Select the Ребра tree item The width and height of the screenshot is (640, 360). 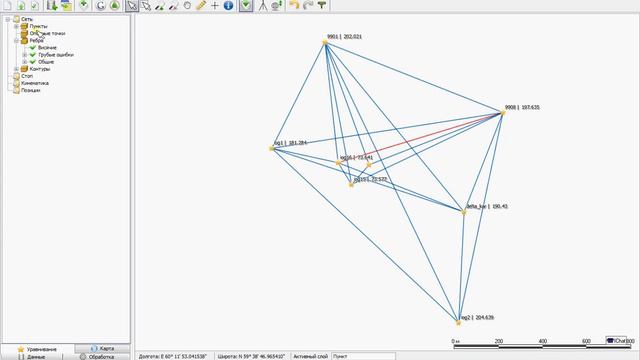click(x=36, y=40)
